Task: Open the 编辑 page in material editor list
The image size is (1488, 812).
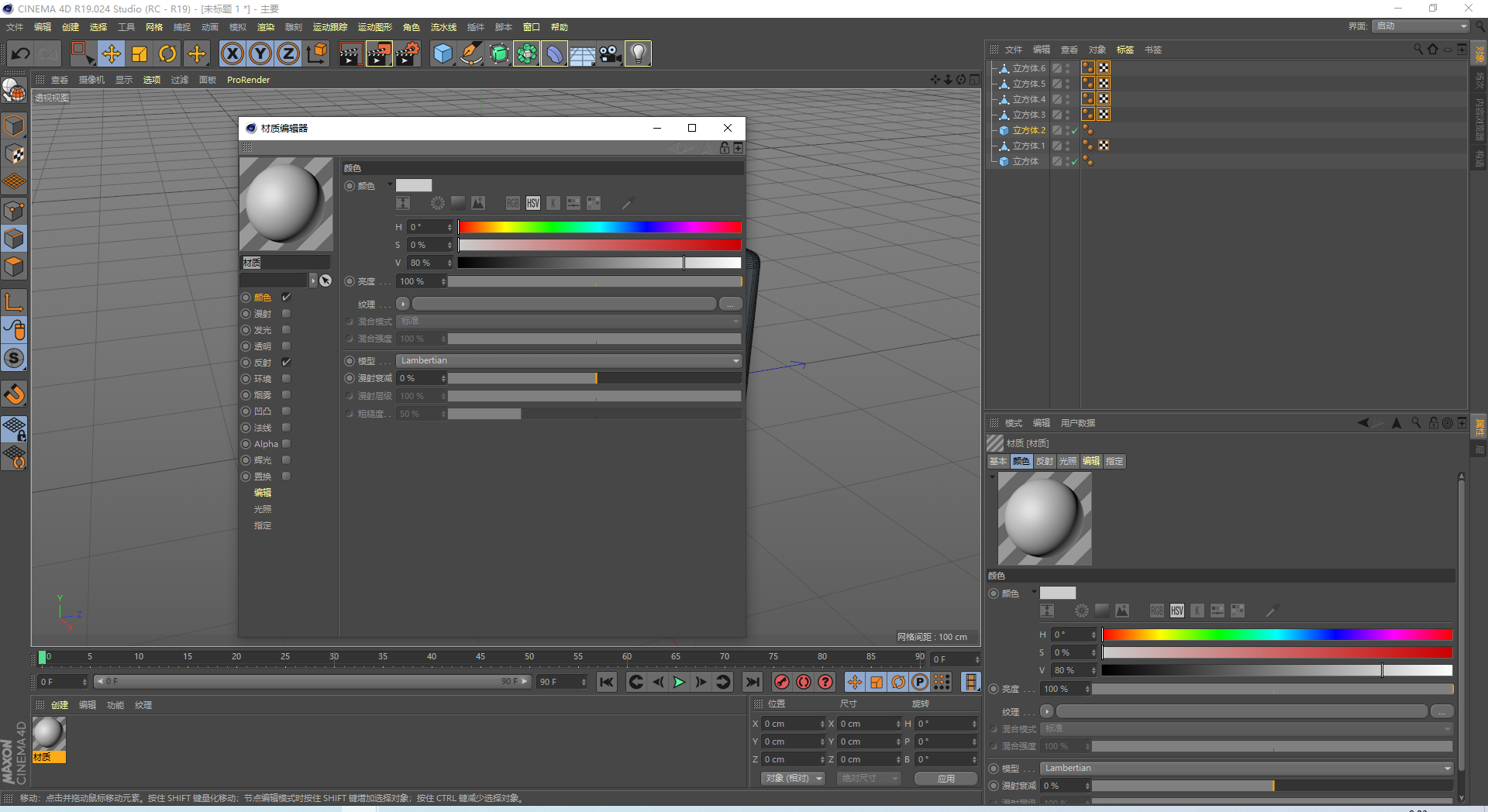Action: [x=263, y=493]
